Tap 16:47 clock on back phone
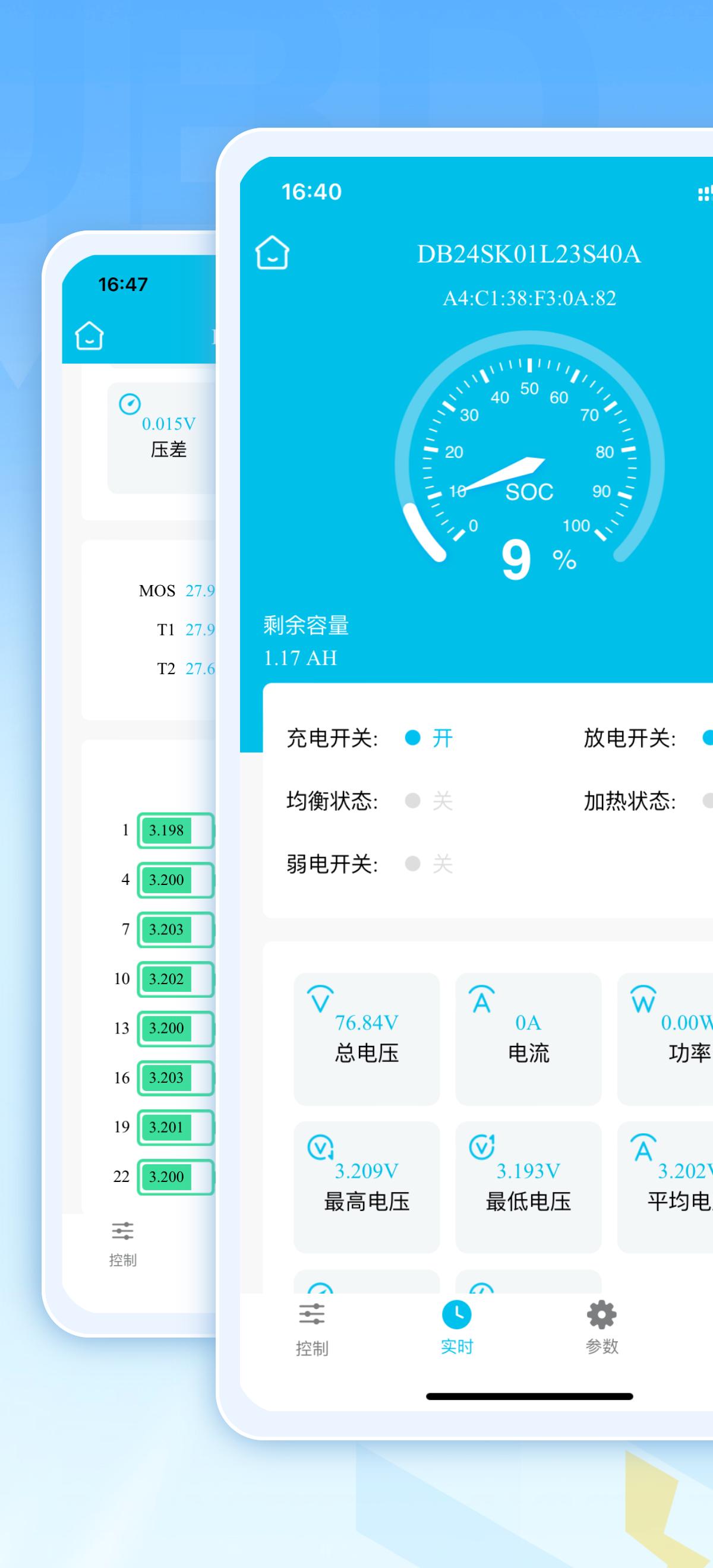This screenshot has height=1568, width=713. [x=123, y=284]
